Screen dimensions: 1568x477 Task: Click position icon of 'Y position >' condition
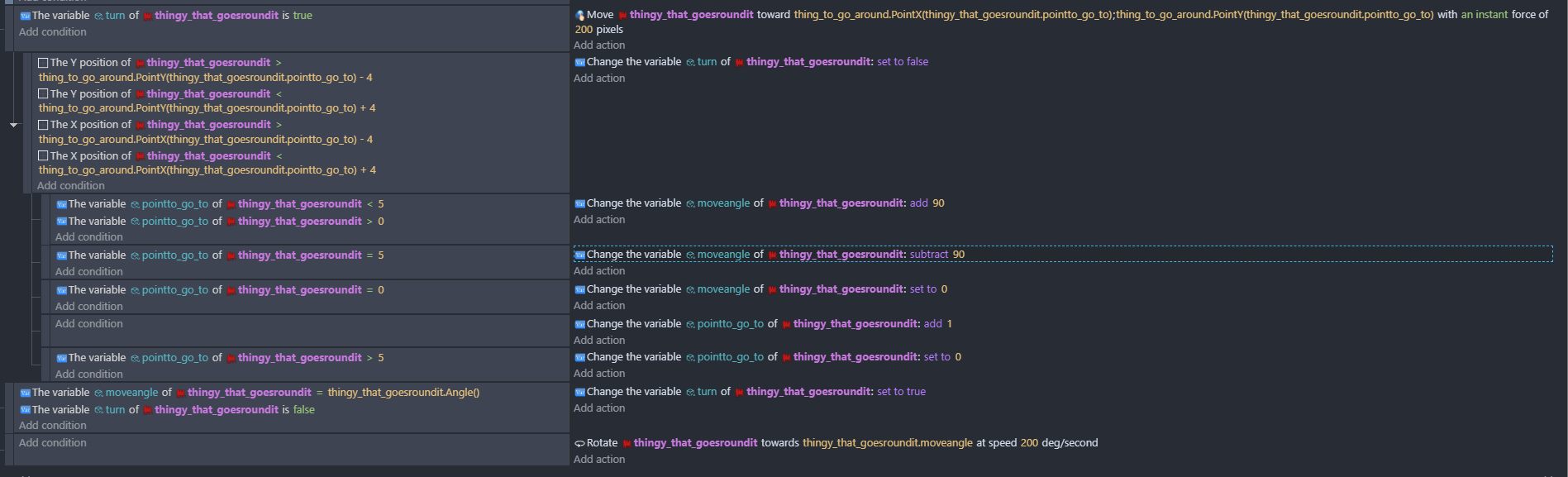(43, 63)
